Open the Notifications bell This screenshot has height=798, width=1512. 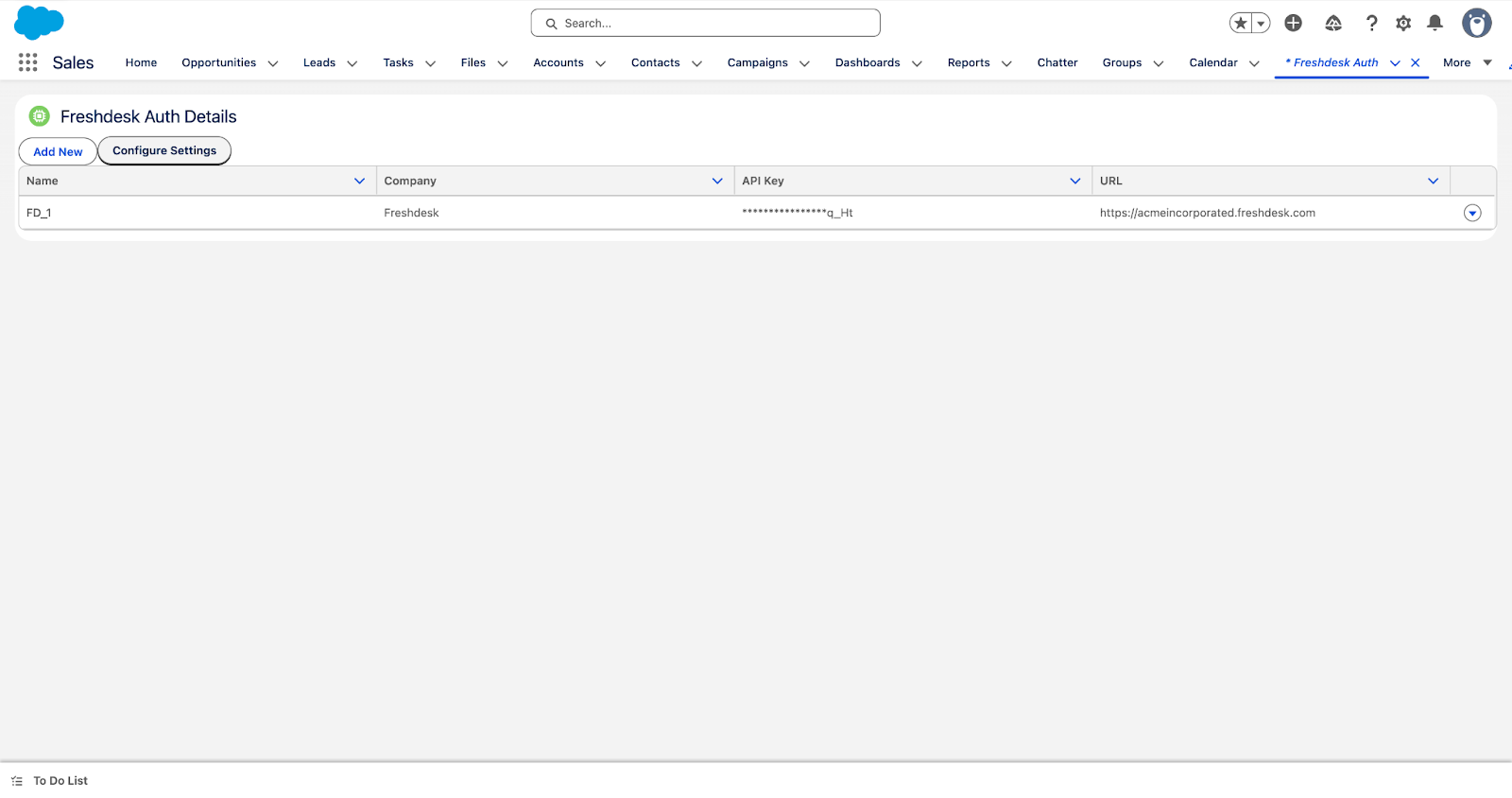point(1435,23)
